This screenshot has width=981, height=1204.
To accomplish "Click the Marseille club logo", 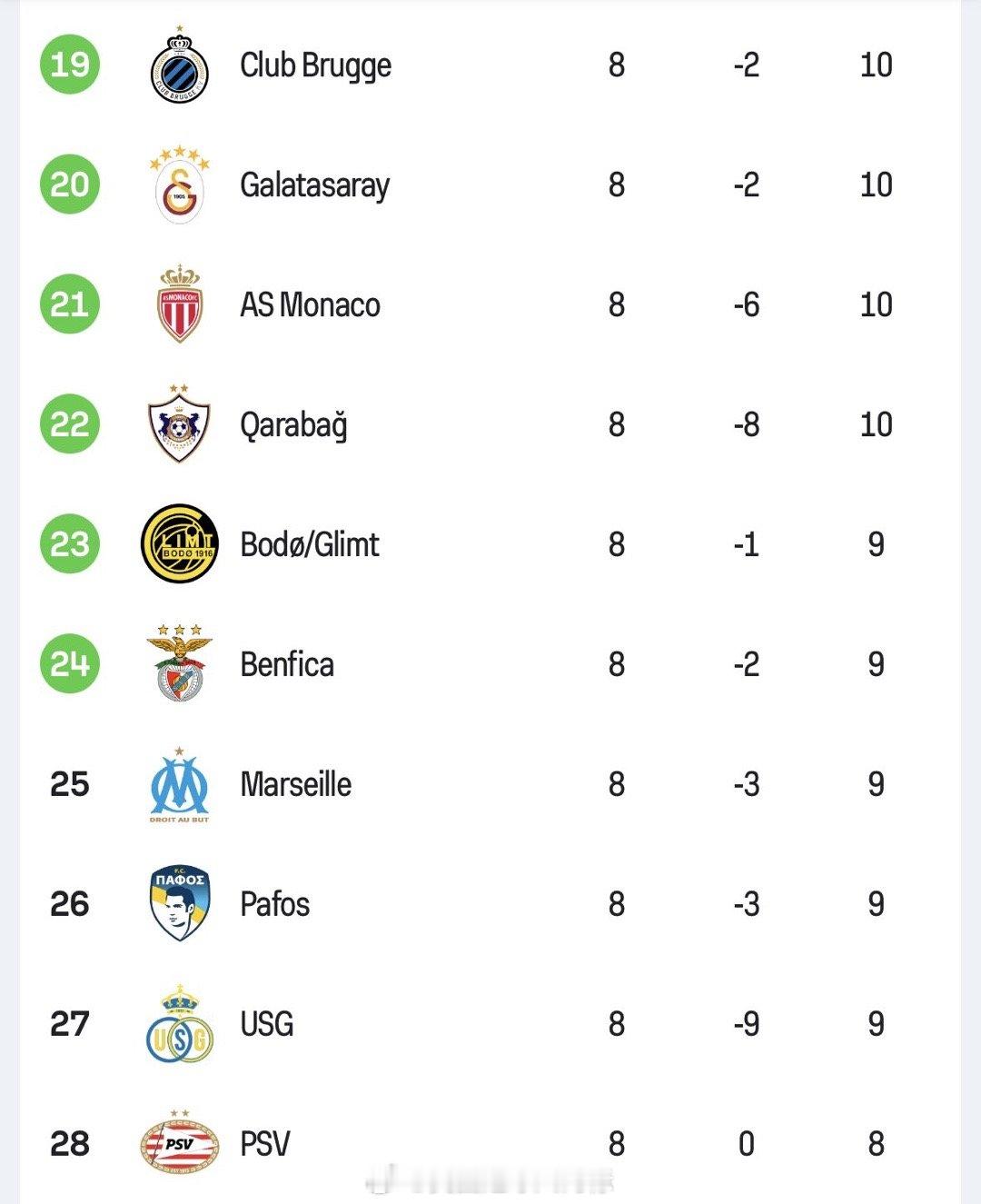I will 180,785.
